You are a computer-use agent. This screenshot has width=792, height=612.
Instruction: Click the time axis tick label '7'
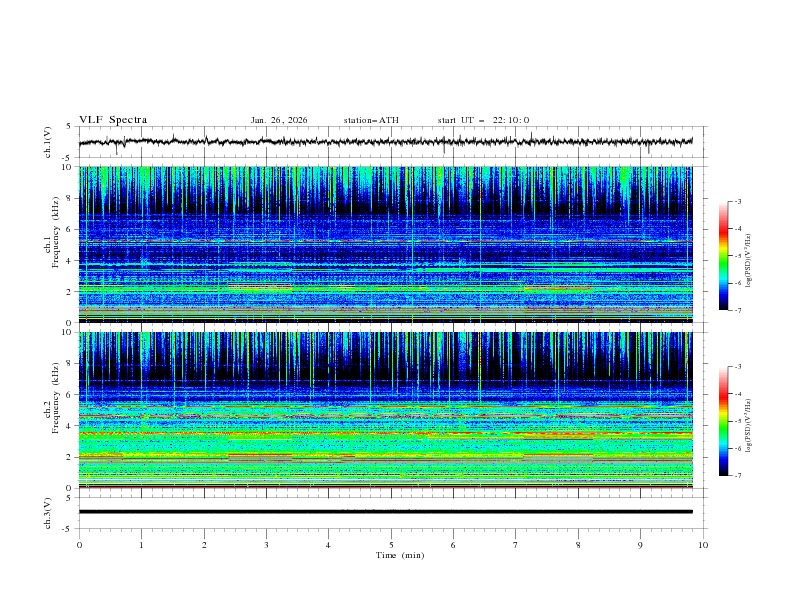tap(516, 545)
